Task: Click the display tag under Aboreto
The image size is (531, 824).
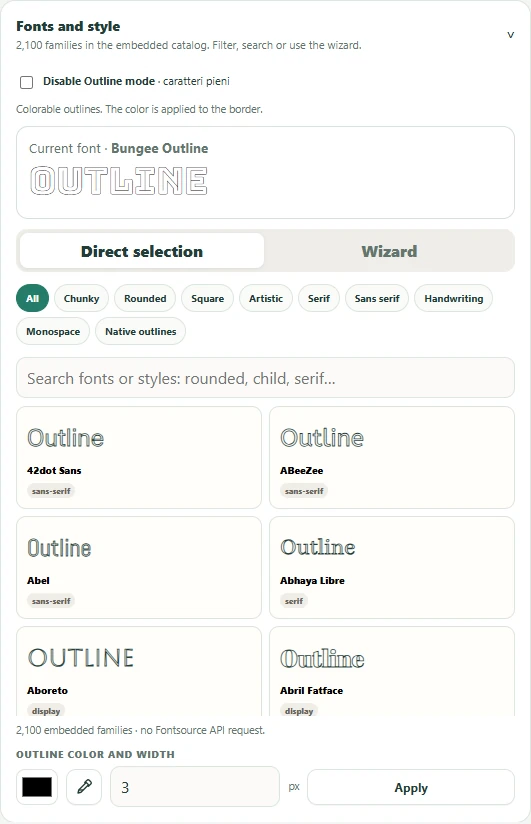Action: pos(46,711)
